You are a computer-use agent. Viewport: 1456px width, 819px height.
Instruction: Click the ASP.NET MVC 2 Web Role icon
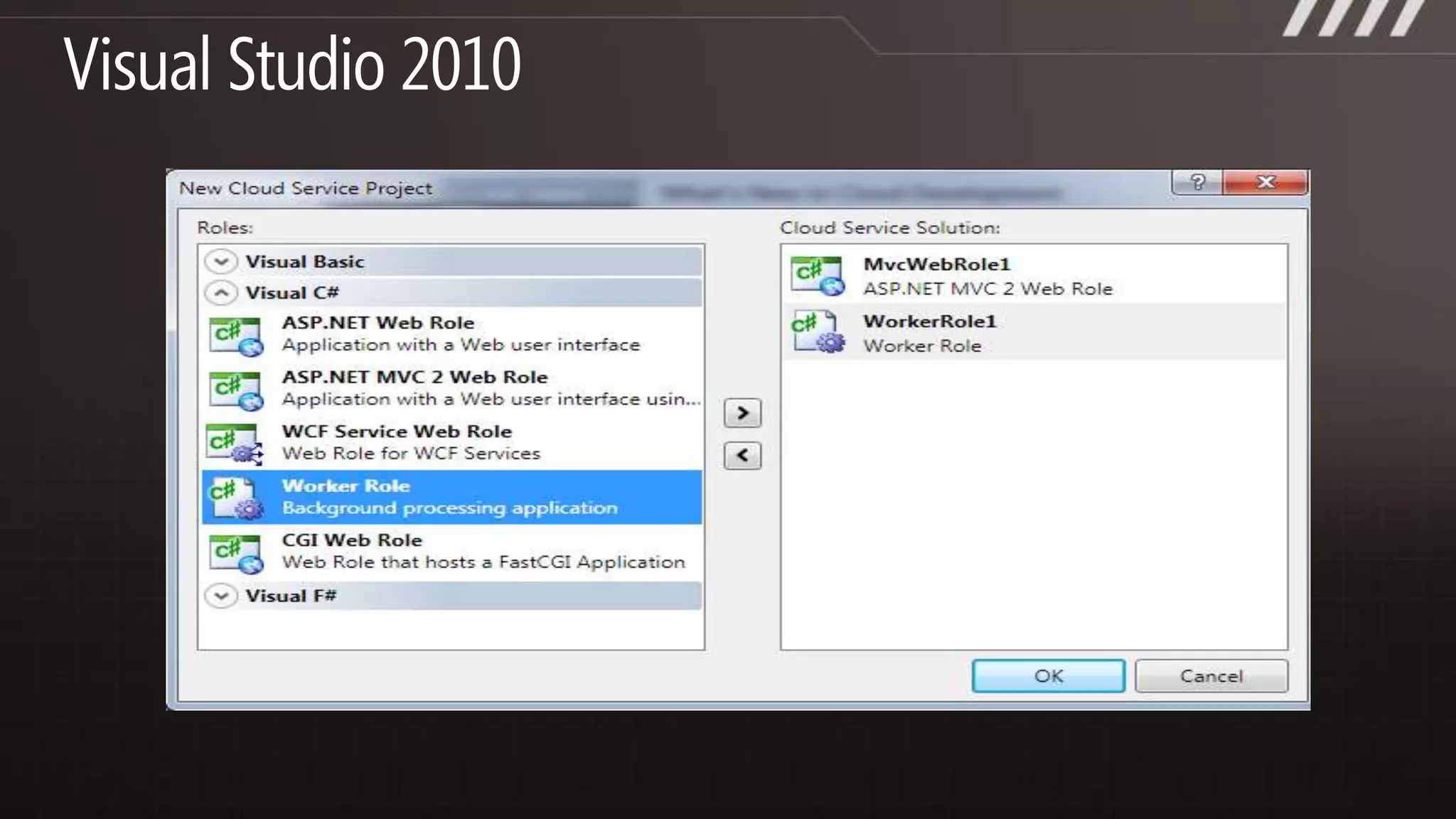coord(236,390)
